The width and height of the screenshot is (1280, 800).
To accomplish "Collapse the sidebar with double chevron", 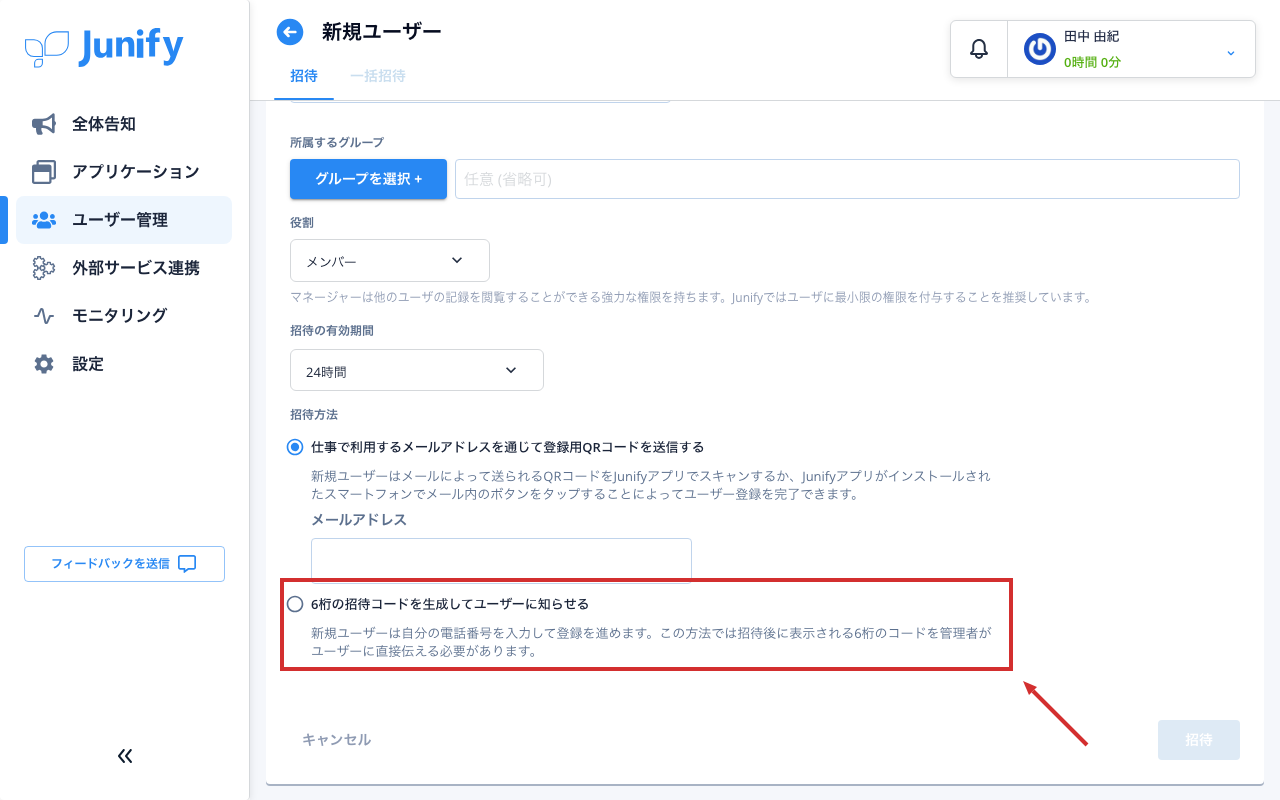I will click(125, 756).
